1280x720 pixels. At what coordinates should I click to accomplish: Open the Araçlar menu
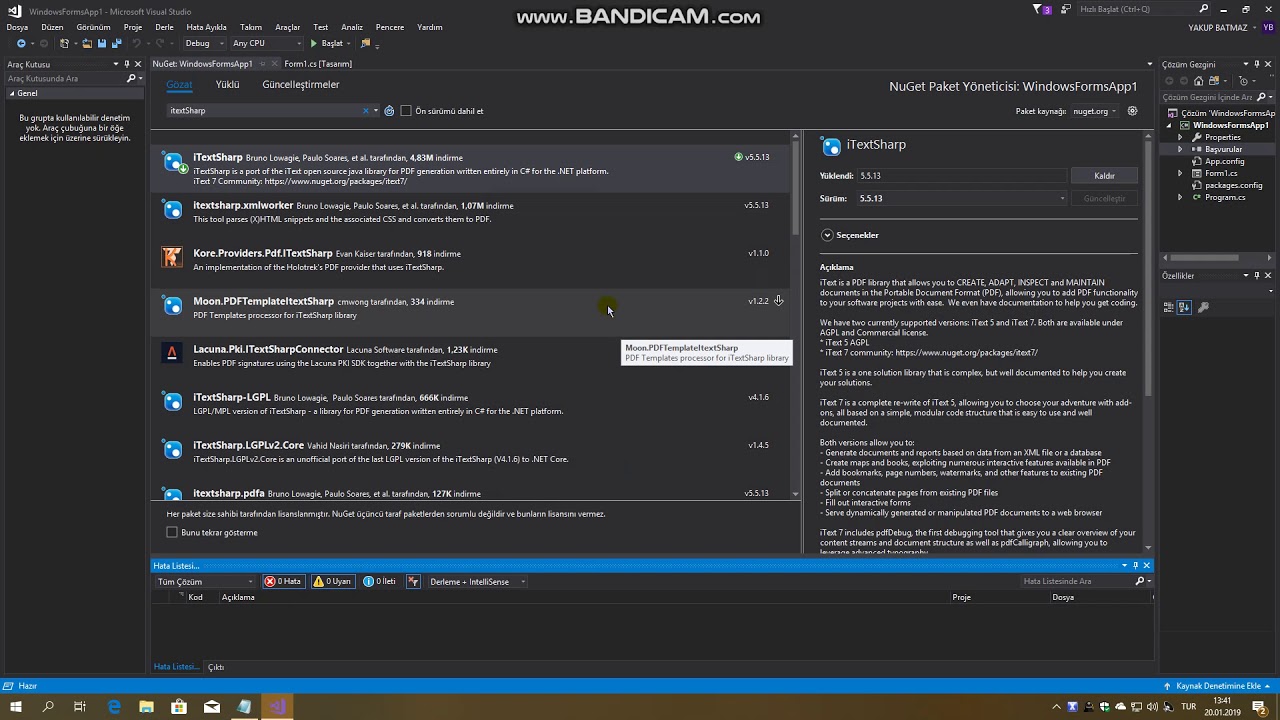coord(287,27)
